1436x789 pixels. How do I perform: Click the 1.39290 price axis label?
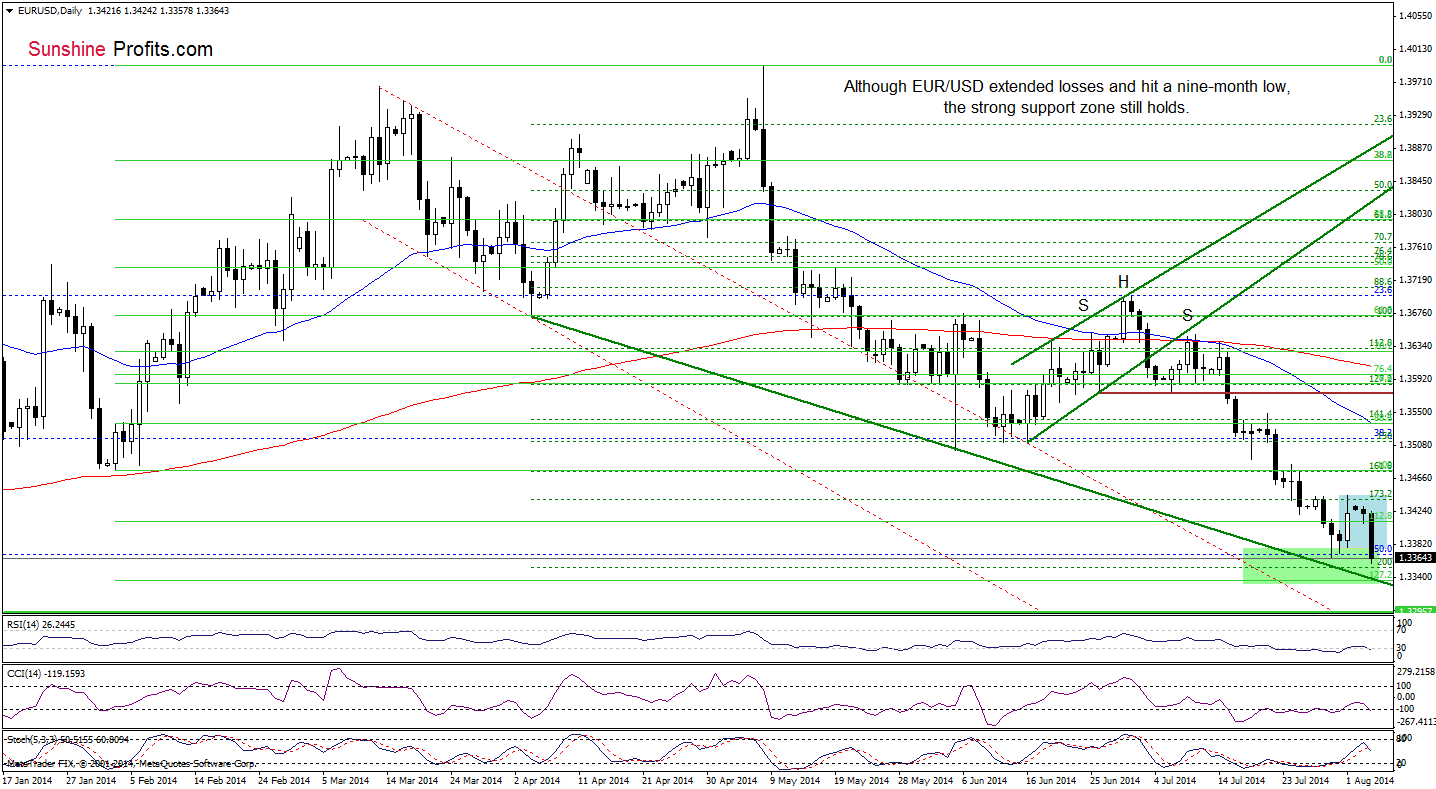tap(1417, 114)
